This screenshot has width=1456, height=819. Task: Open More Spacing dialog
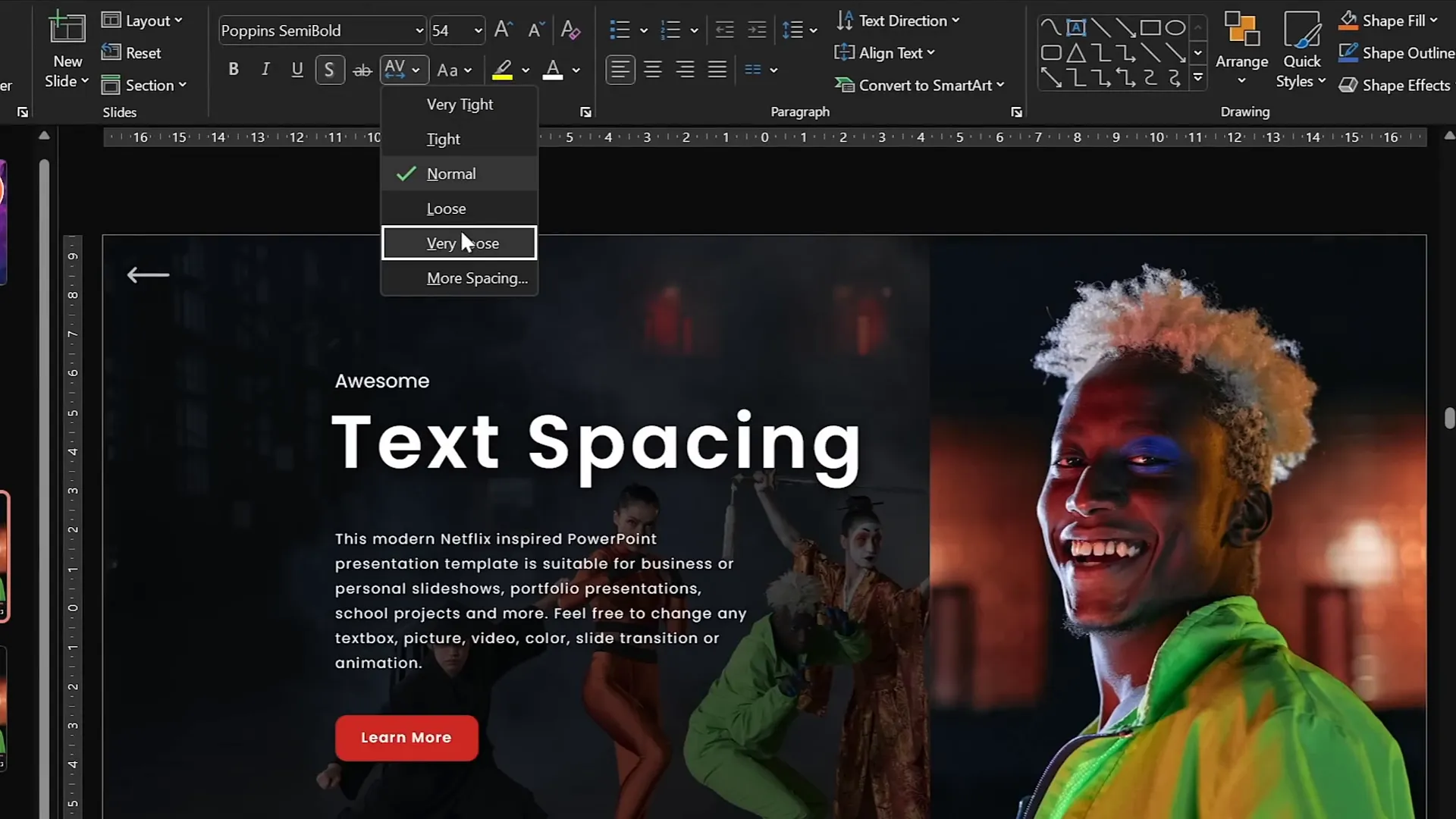(x=460, y=278)
